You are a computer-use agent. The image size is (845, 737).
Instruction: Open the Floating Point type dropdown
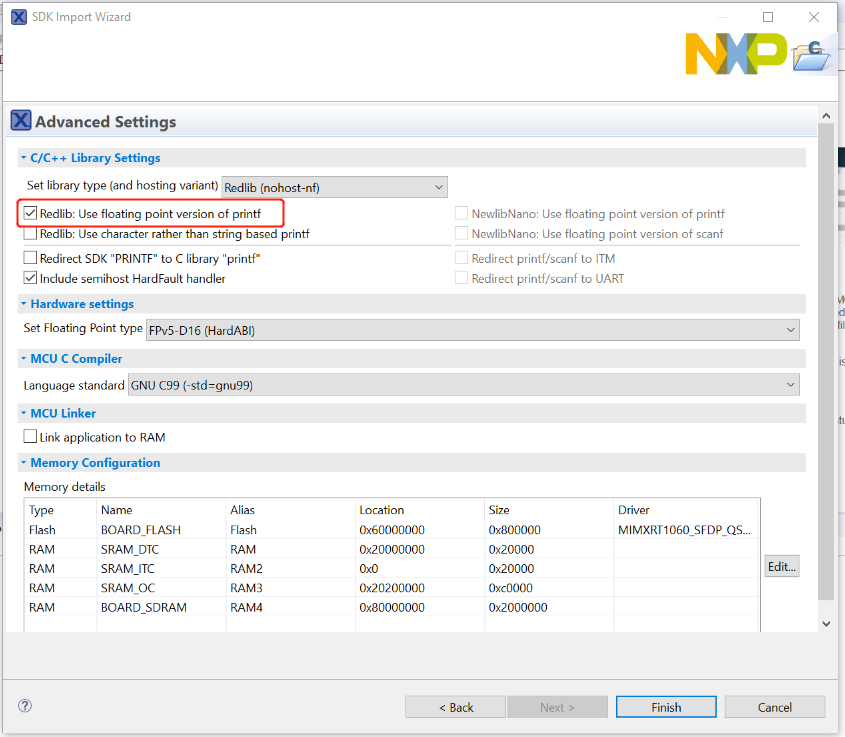(x=472, y=329)
